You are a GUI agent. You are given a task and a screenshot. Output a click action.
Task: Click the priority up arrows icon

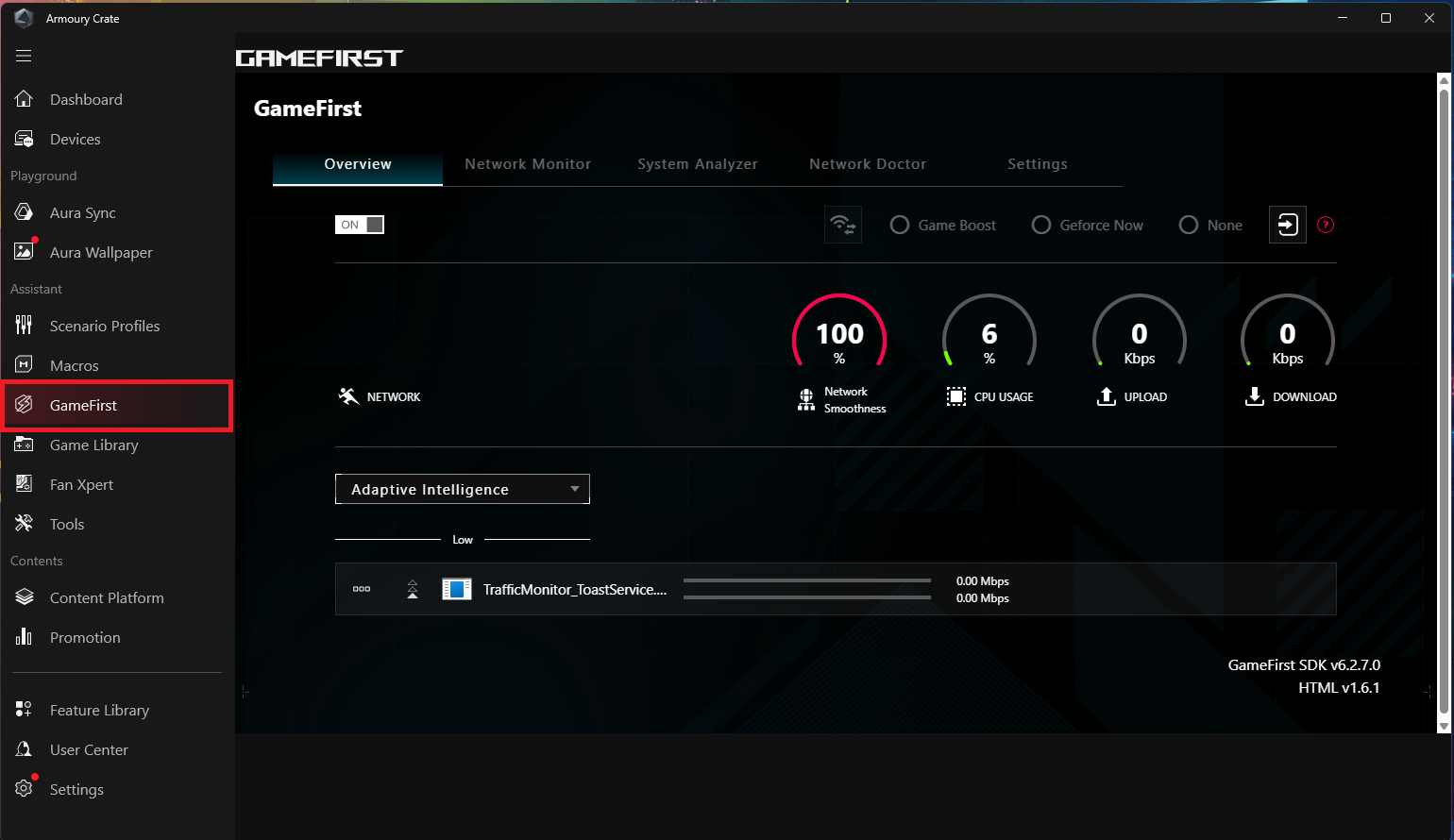tap(413, 589)
